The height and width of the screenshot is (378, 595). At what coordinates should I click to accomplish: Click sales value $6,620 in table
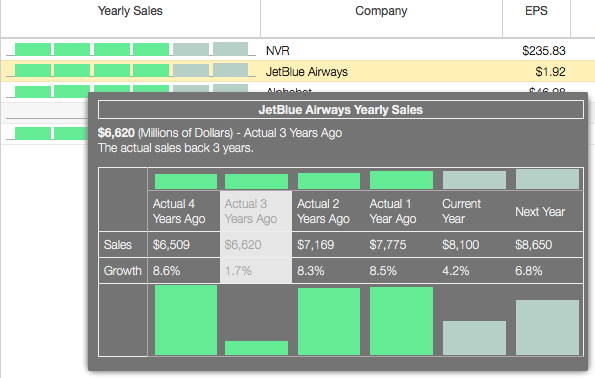pyautogui.click(x=243, y=245)
